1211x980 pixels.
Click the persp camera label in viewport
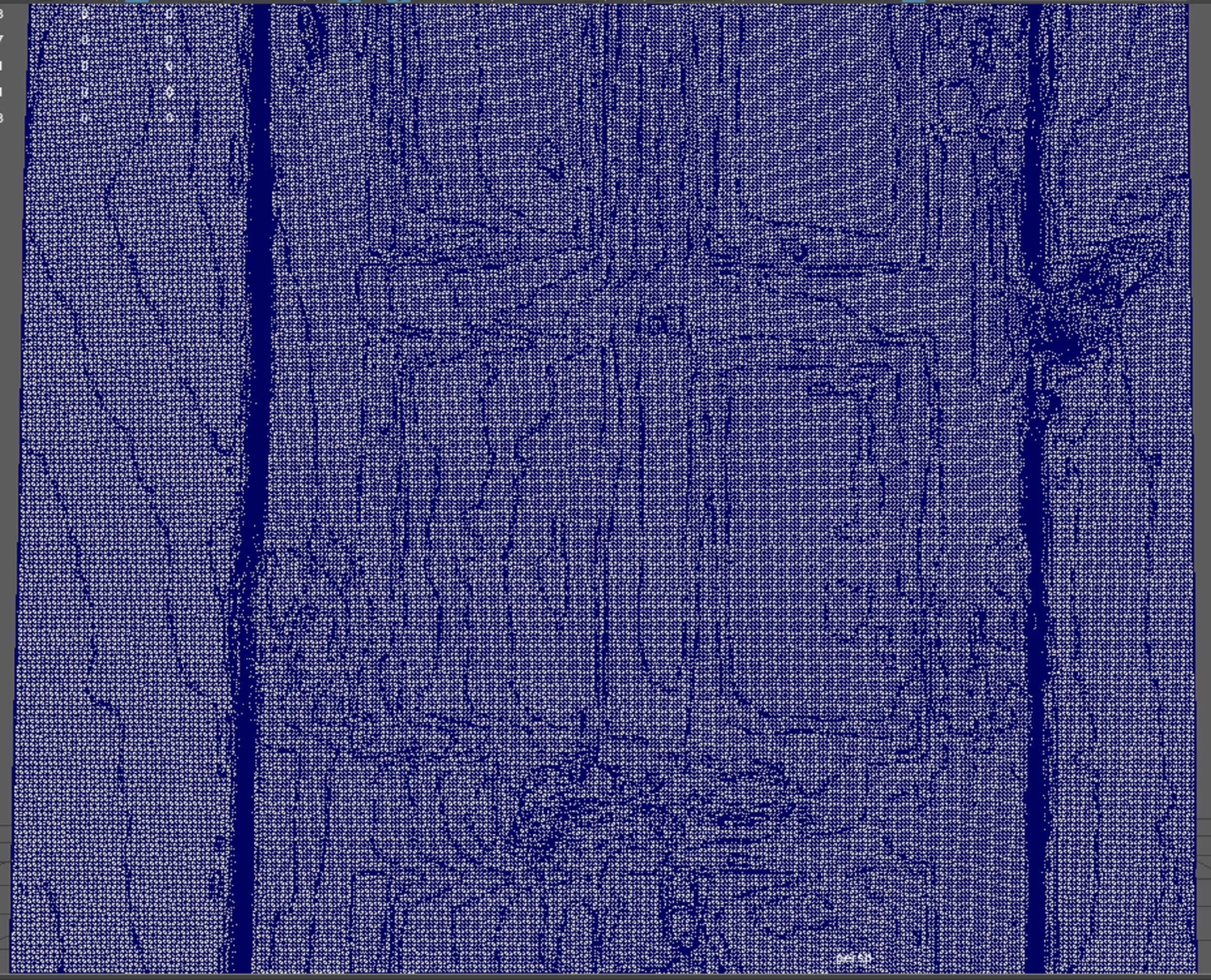[x=853, y=959]
